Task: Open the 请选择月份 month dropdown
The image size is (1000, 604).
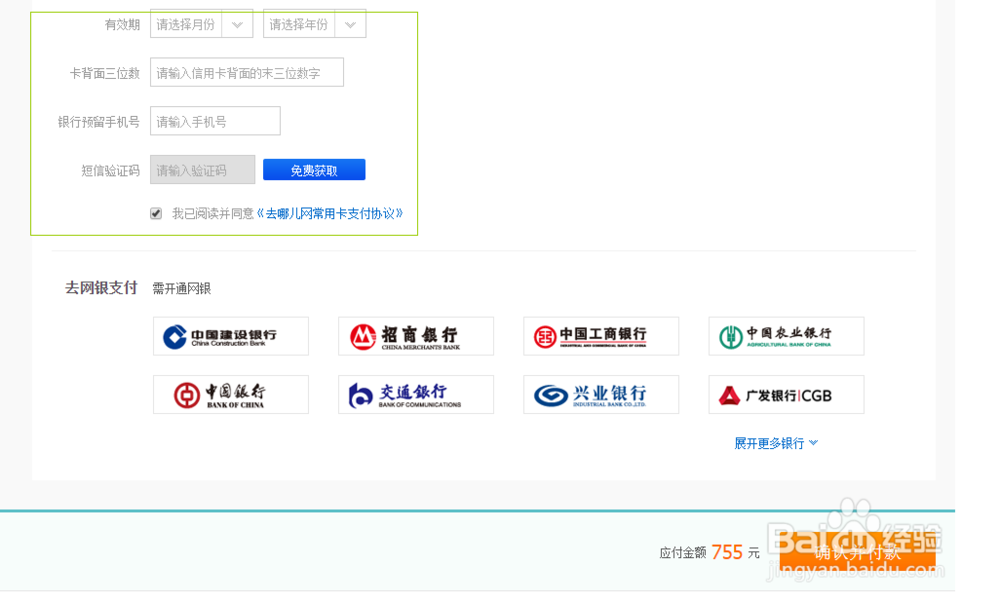Action: (x=202, y=24)
